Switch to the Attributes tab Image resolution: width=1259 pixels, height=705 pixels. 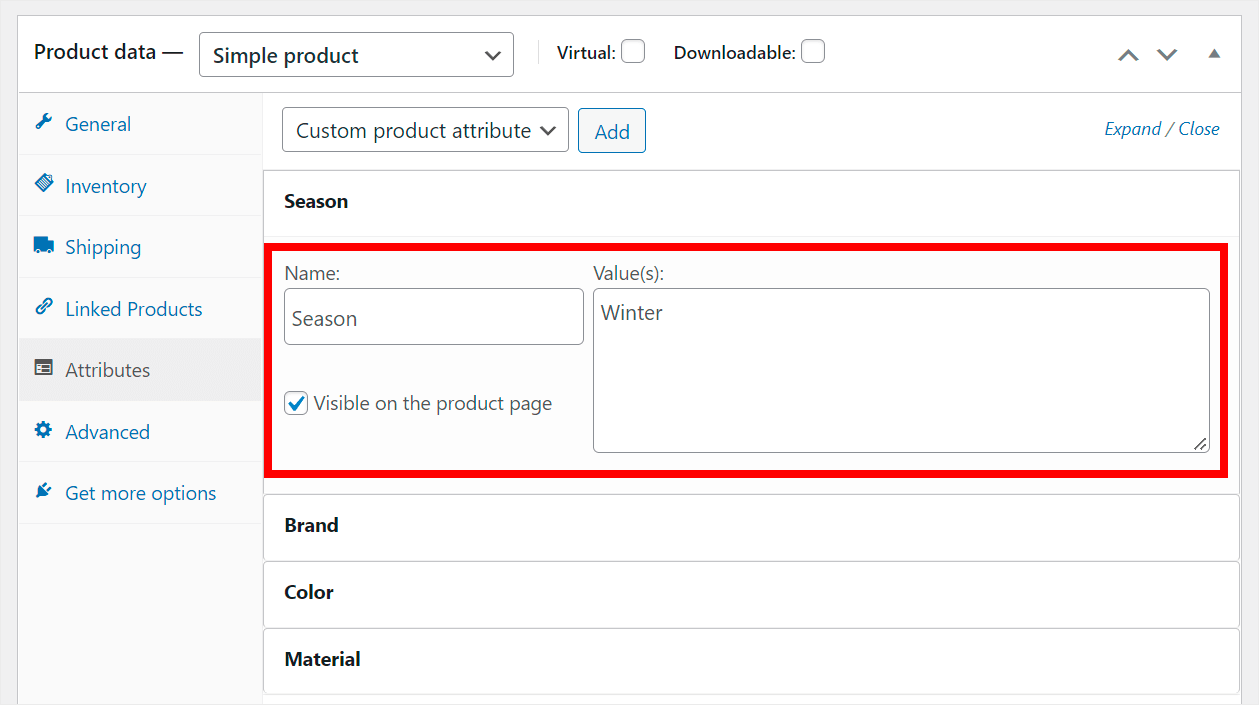[x=107, y=369]
